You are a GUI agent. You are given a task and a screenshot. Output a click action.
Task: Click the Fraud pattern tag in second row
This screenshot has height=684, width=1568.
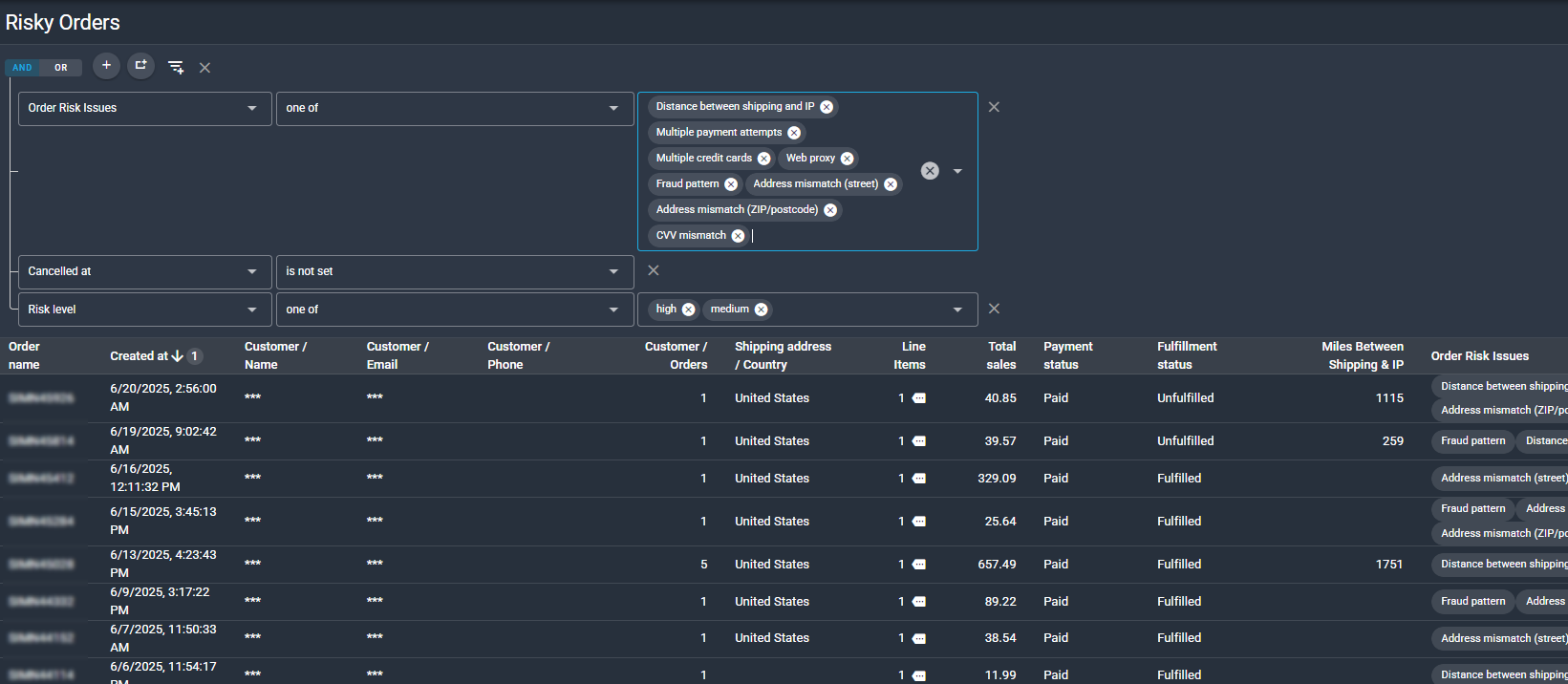click(x=1472, y=441)
